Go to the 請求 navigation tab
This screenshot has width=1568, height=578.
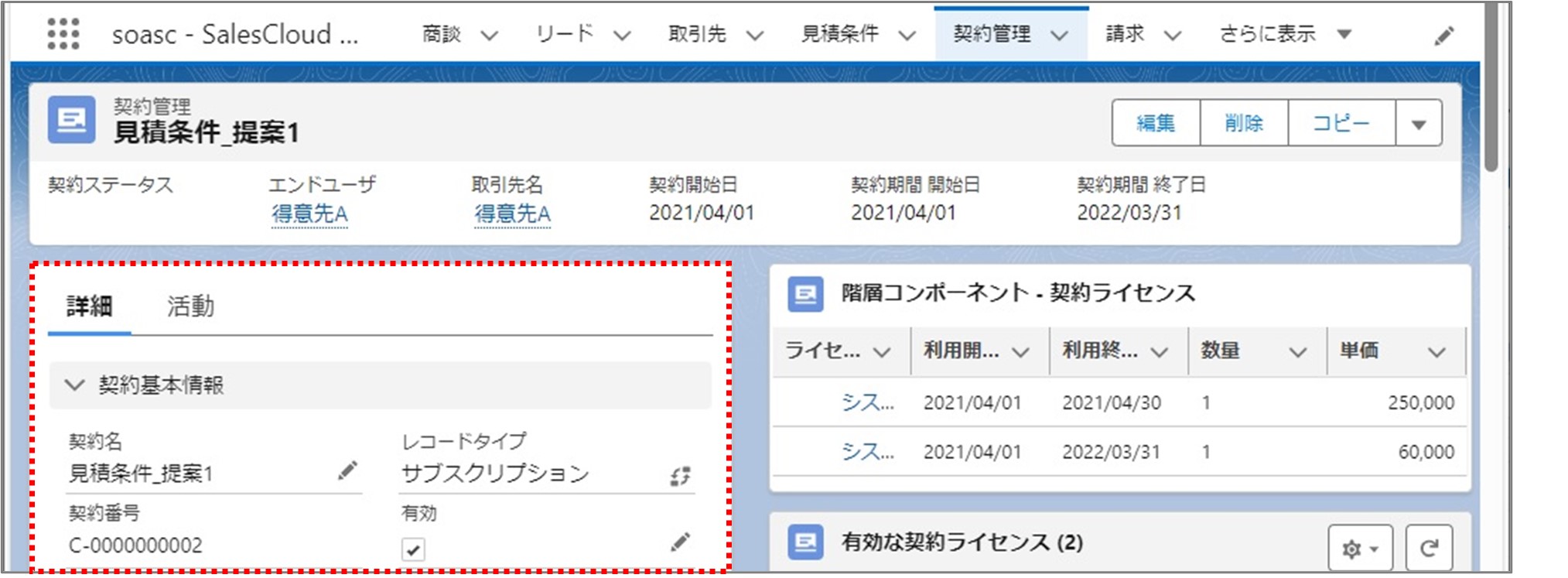(1125, 34)
